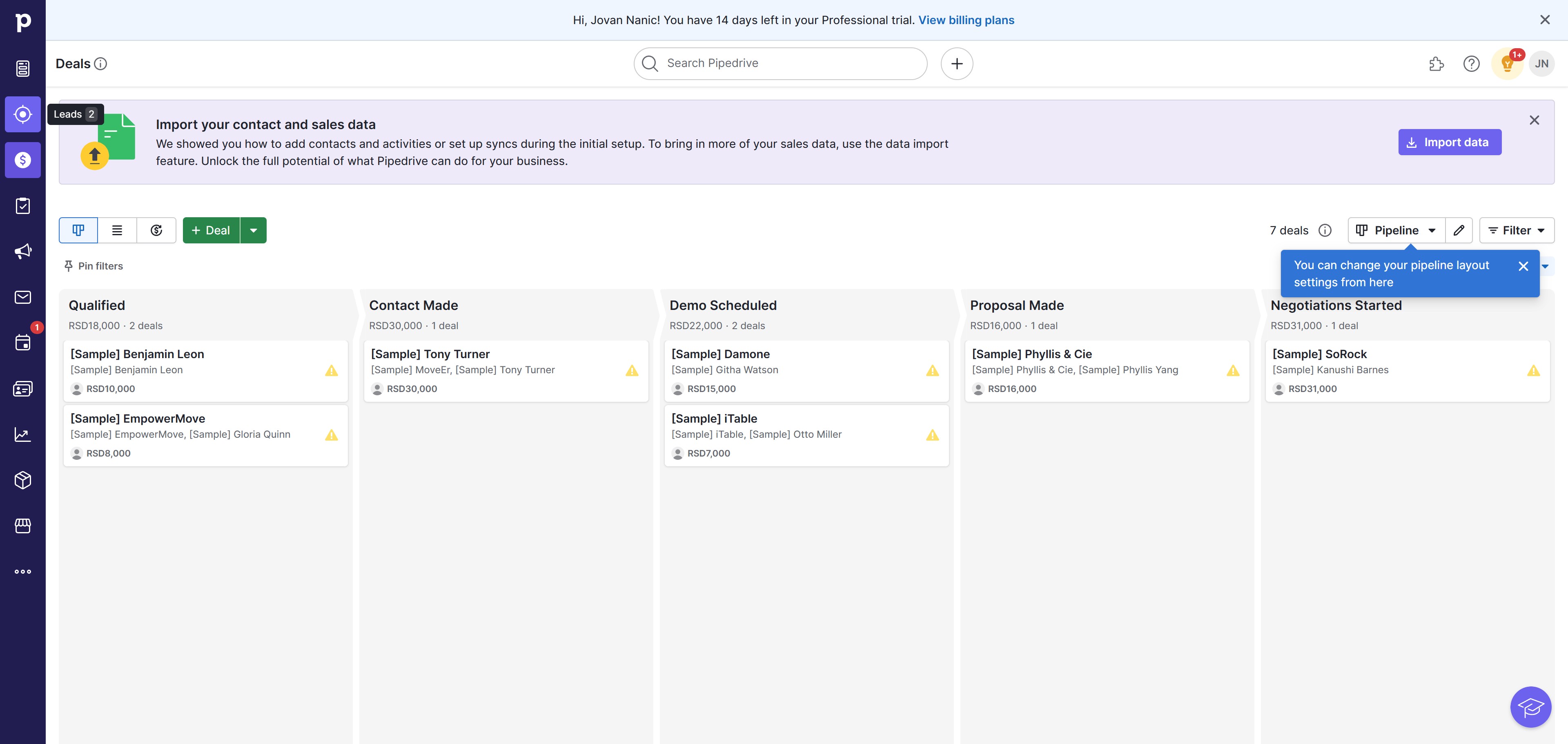Screen dimensions: 1568x744
Task: Open Insights chart icon in sidebar
Action: pyautogui.click(x=22, y=435)
